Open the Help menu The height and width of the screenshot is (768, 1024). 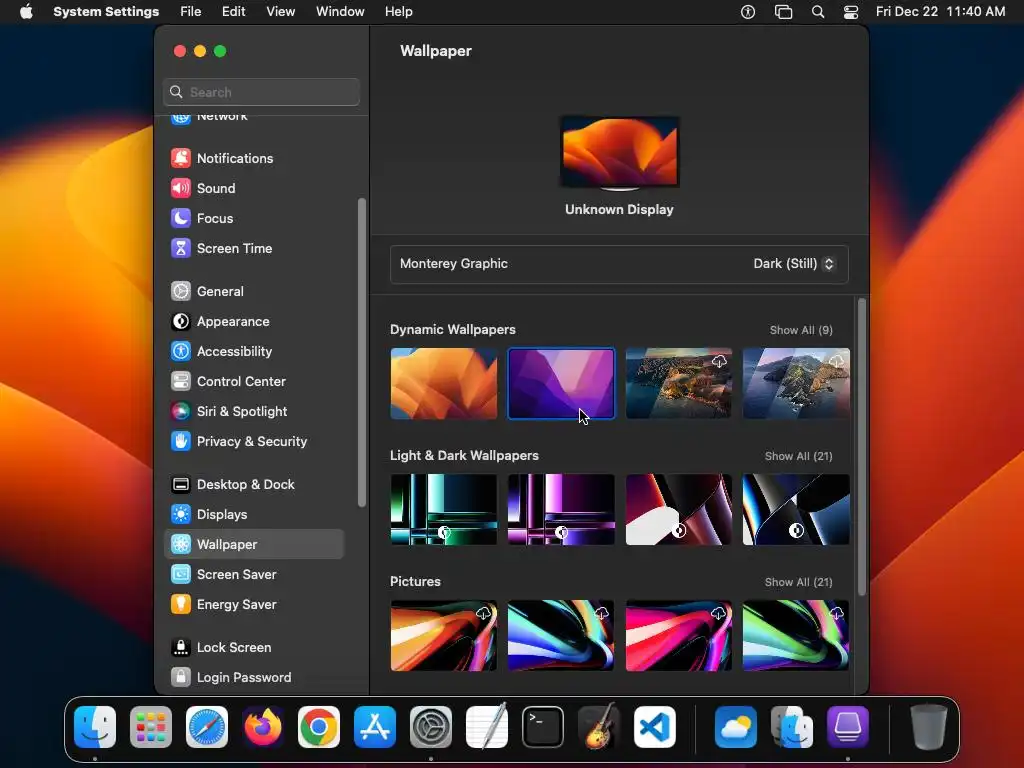click(x=398, y=12)
